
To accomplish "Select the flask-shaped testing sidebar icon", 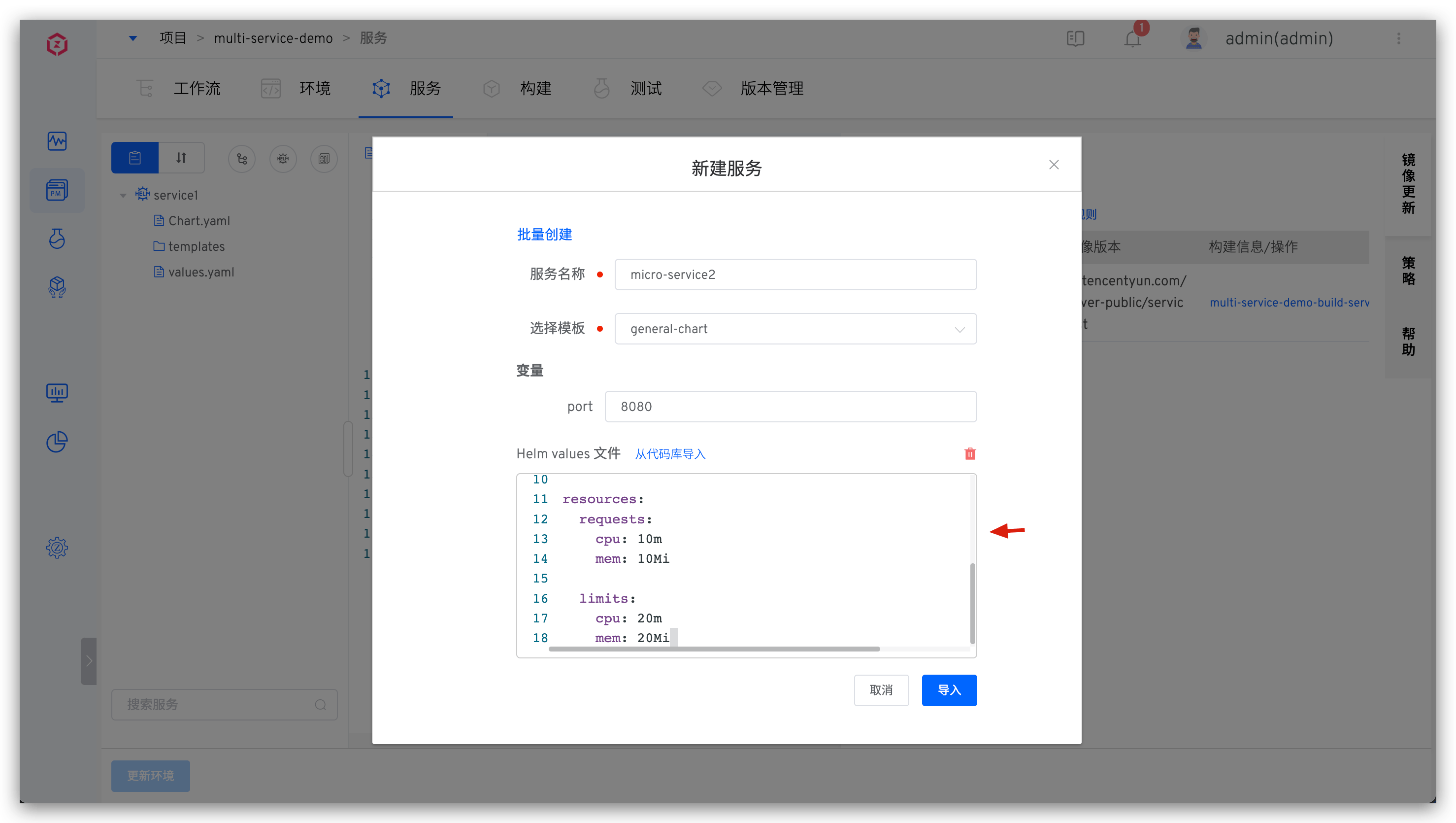I will click(x=57, y=239).
